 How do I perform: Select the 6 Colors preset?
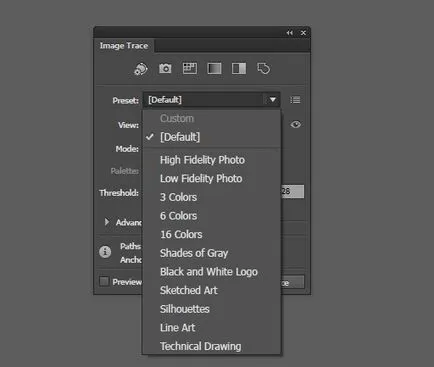212,216
